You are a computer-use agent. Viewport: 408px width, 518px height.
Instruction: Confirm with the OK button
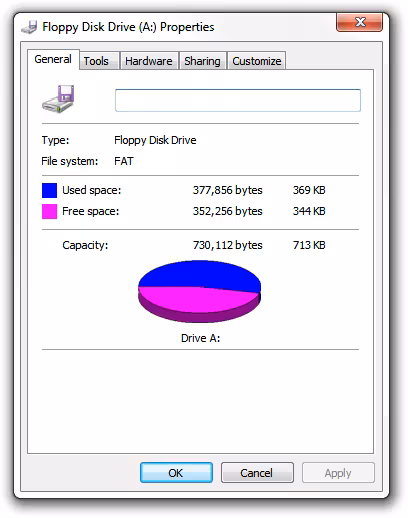click(176, 473)
